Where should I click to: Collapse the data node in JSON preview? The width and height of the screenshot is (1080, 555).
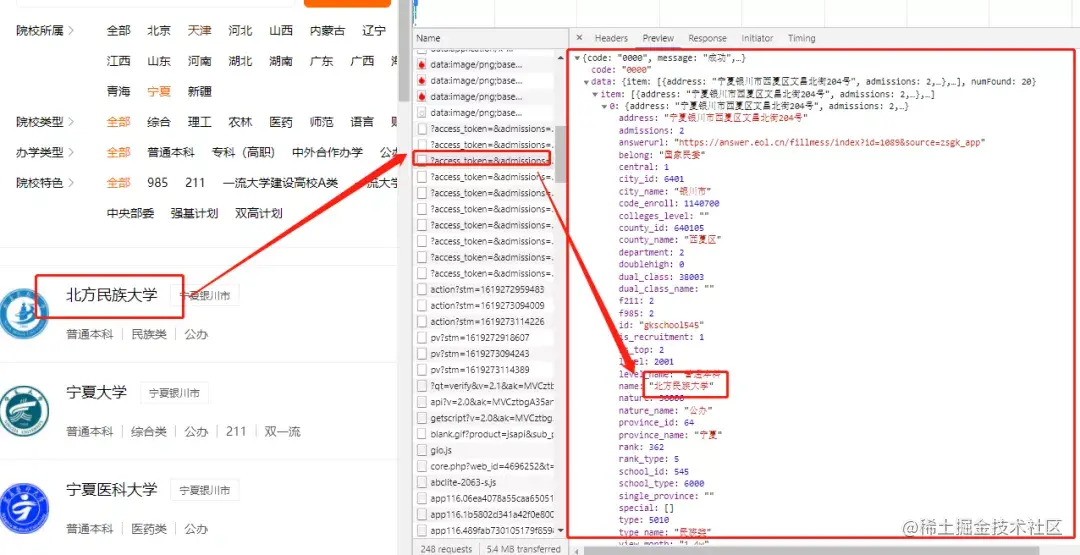click(x=585, y=82)
